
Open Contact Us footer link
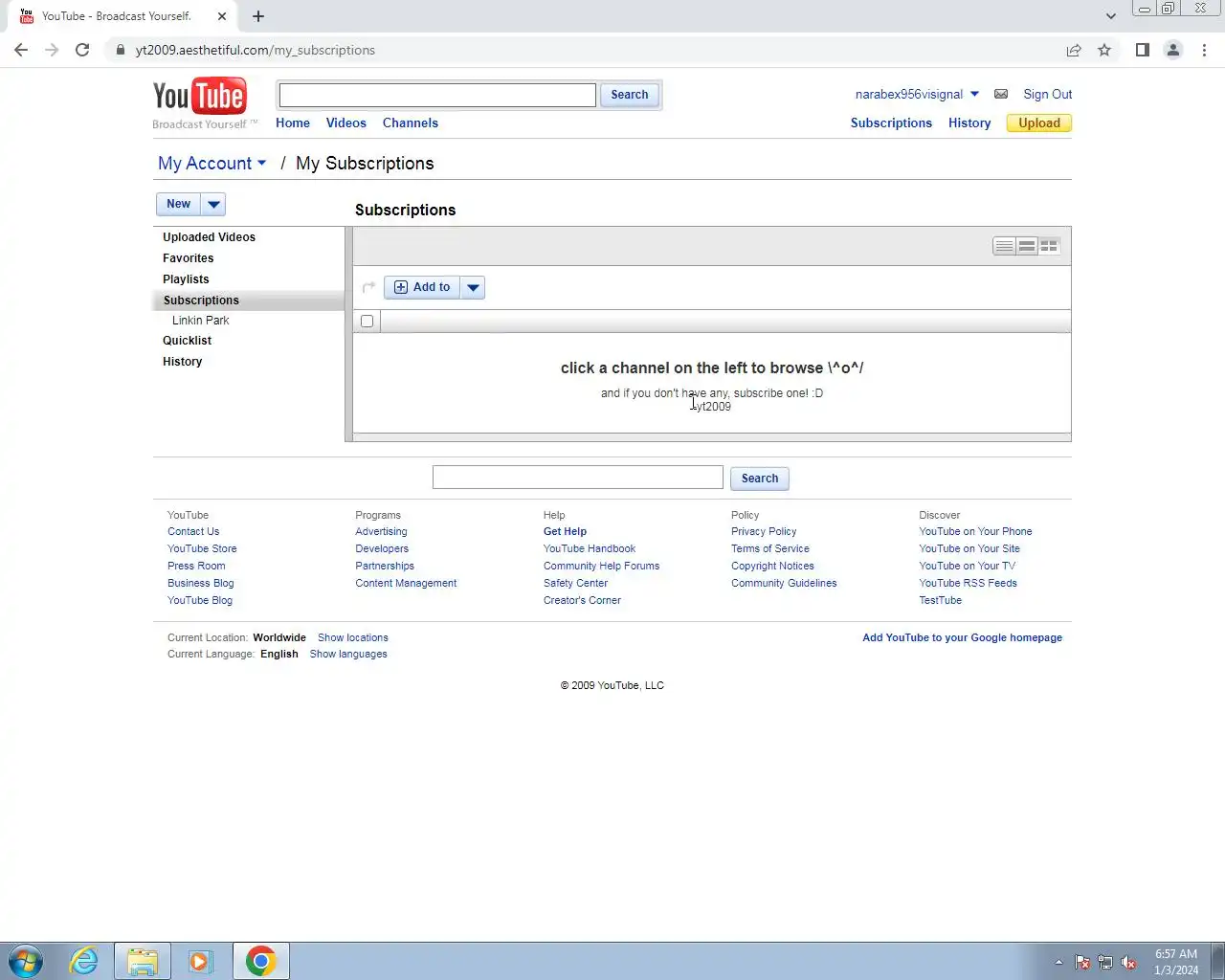193,531
